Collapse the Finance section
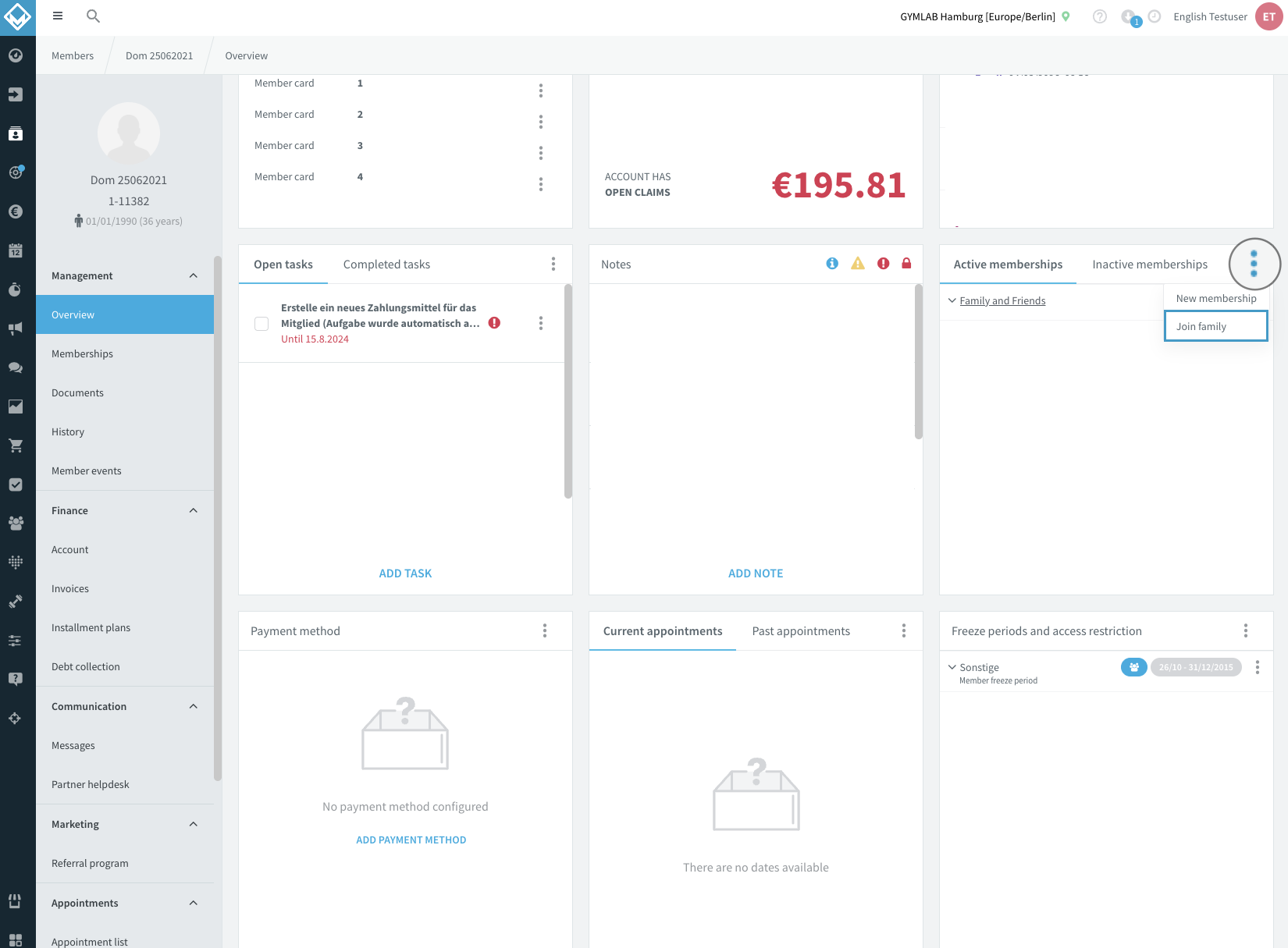The width and height of the screenshot is (1288, 948). [194, 510]
